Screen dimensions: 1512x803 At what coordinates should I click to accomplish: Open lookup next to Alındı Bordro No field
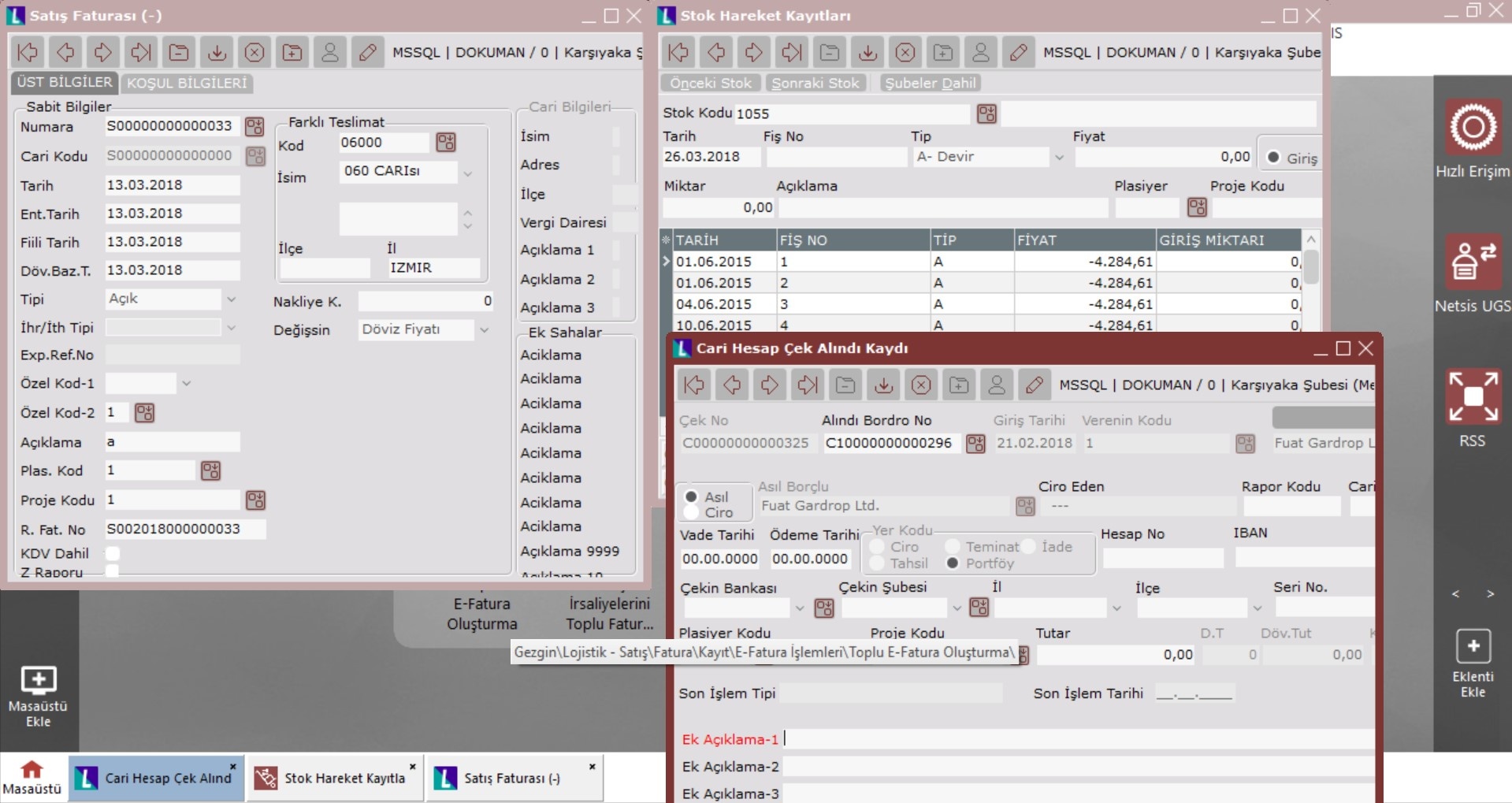click(975, 444)
